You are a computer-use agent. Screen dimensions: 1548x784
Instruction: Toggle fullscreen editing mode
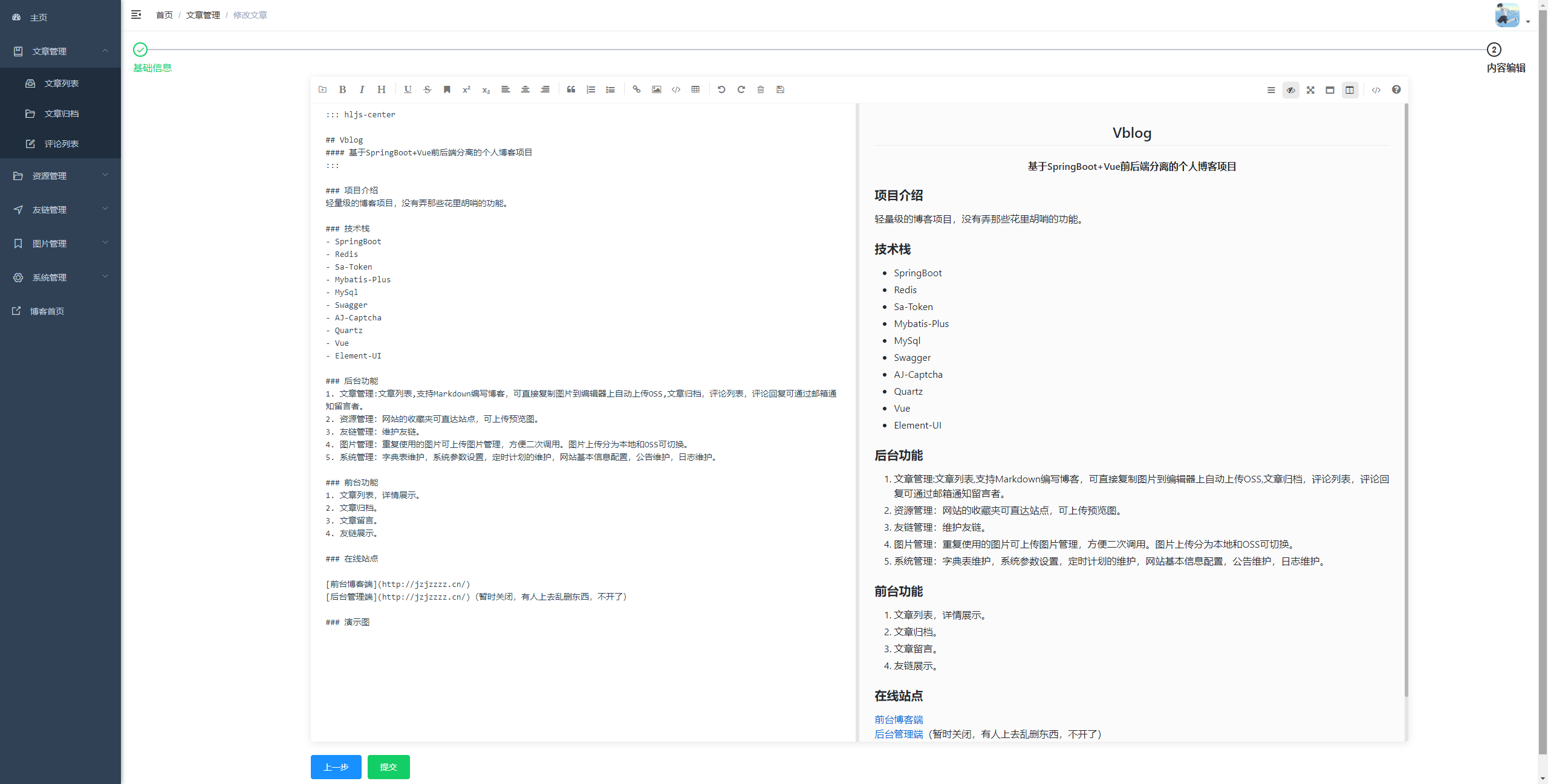coord(1310,90)
